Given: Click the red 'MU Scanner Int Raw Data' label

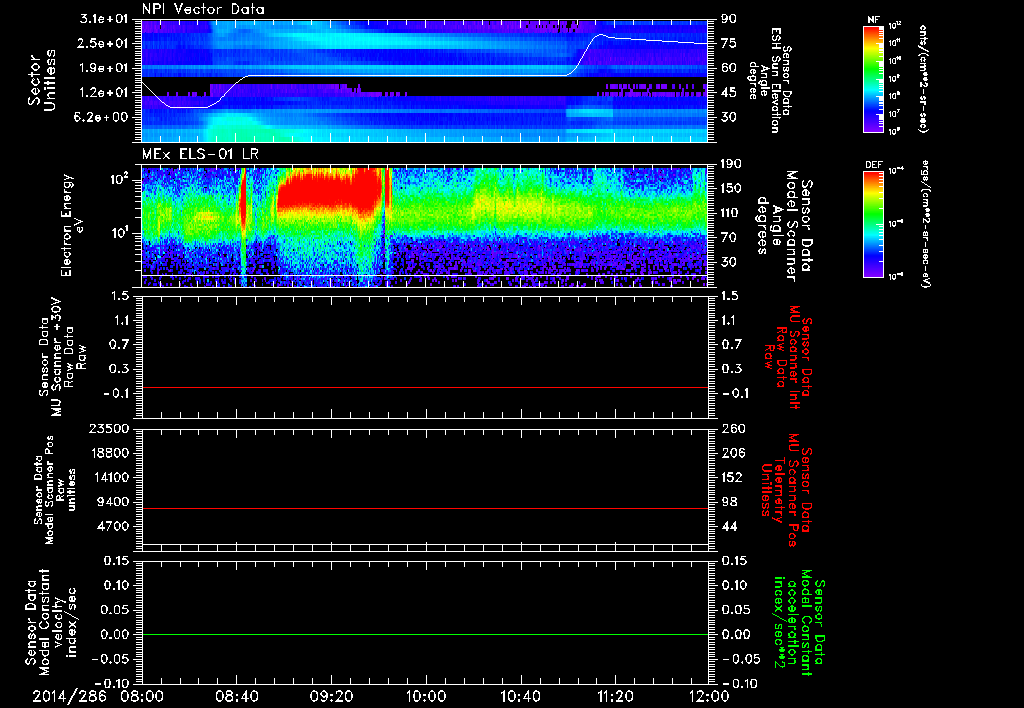Looking at the screenshot, I should 786,357.
